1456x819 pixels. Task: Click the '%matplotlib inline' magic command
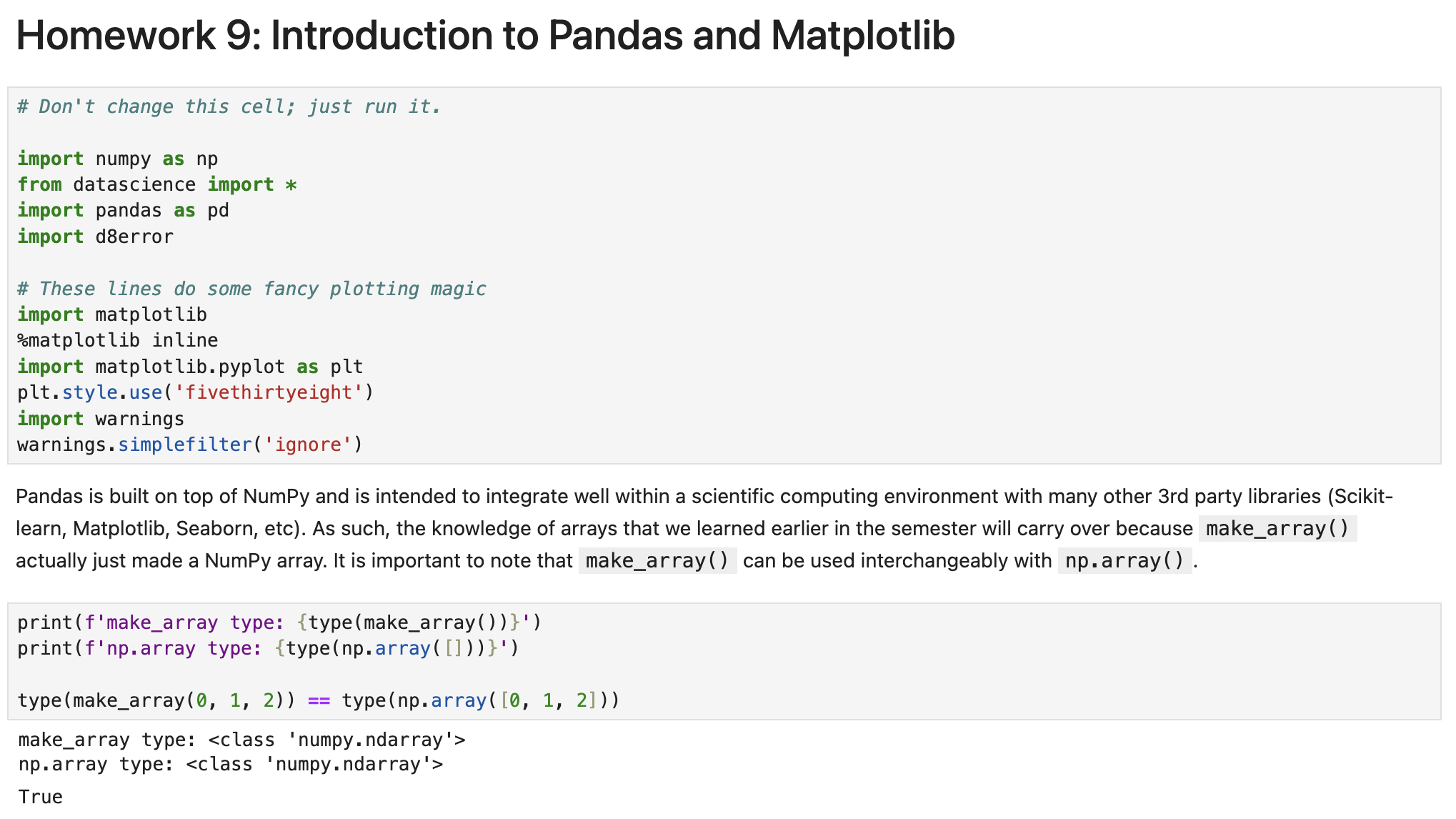point(118,340)
